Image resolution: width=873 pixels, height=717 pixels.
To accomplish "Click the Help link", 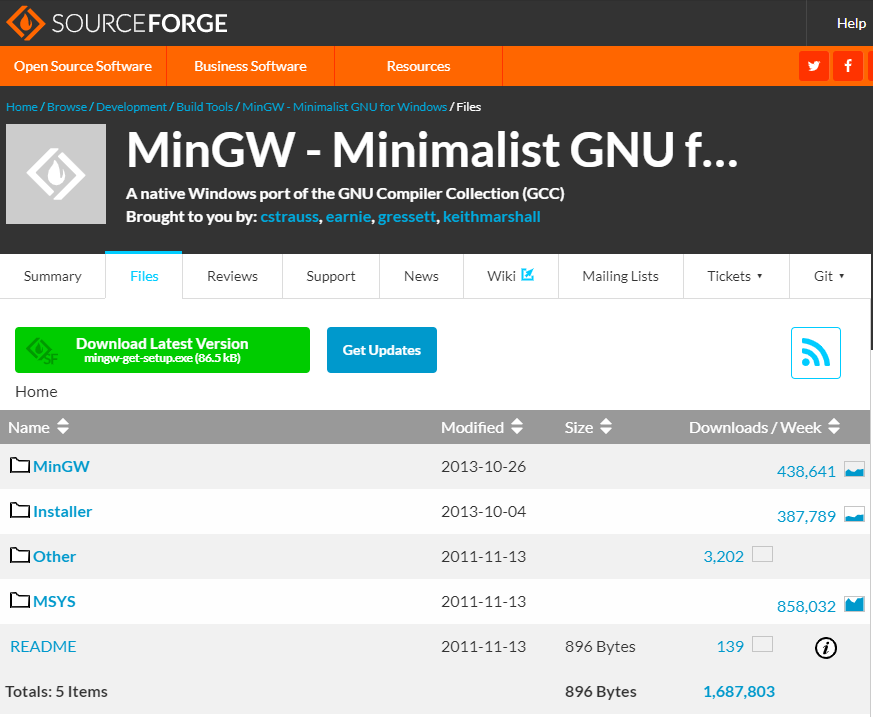I will point(851,23).
